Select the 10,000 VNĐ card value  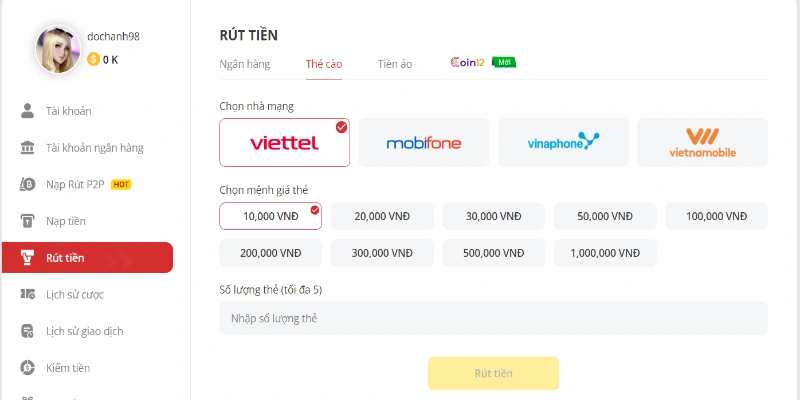tap(270, 216)
